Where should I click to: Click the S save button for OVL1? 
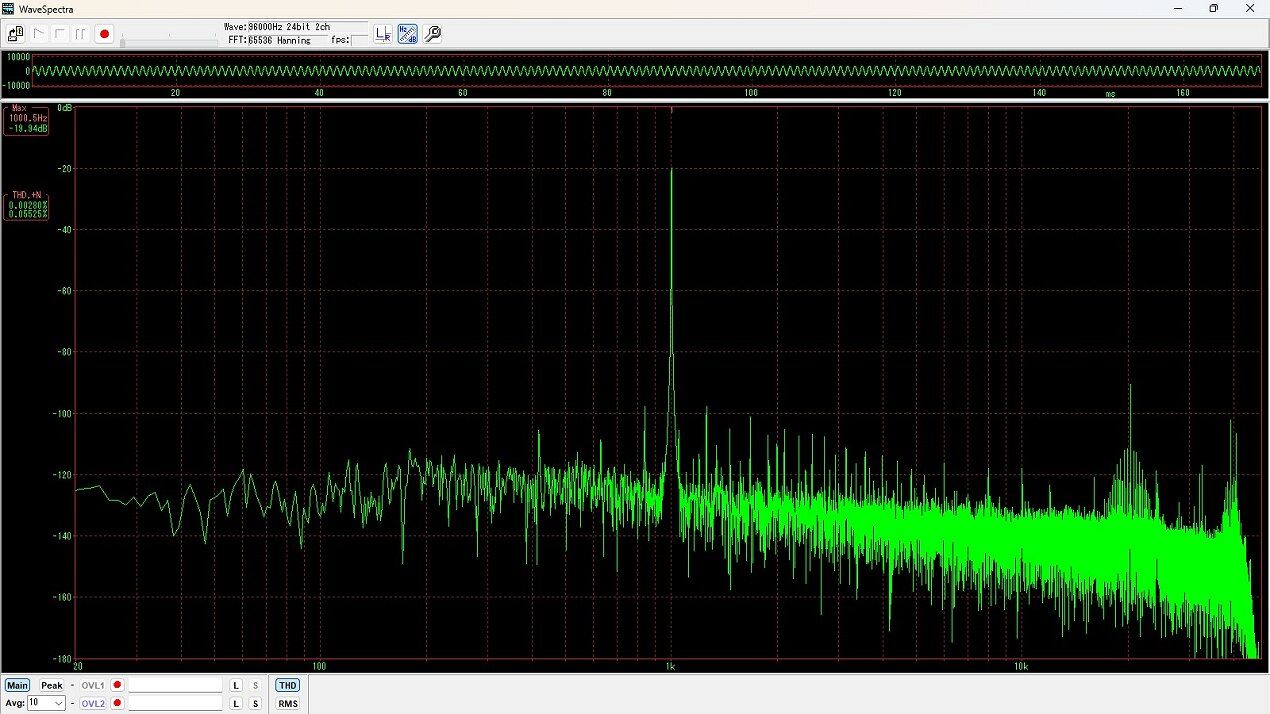tap(255, 686)
